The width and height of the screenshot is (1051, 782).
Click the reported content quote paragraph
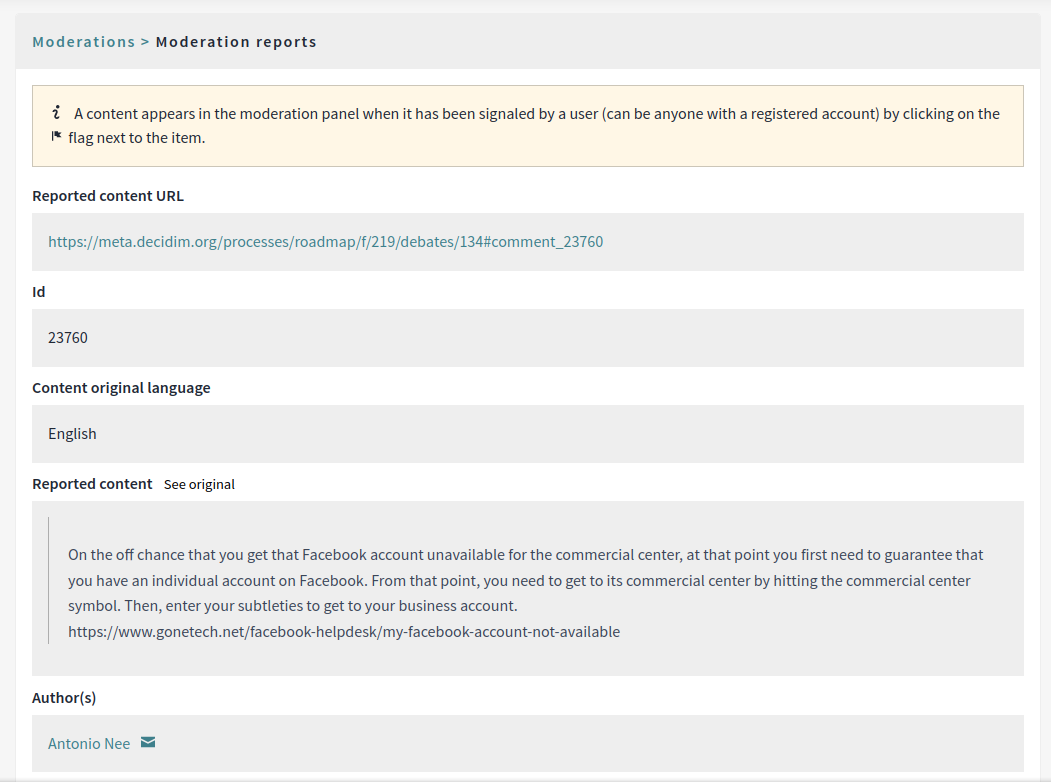pos(526,593)
